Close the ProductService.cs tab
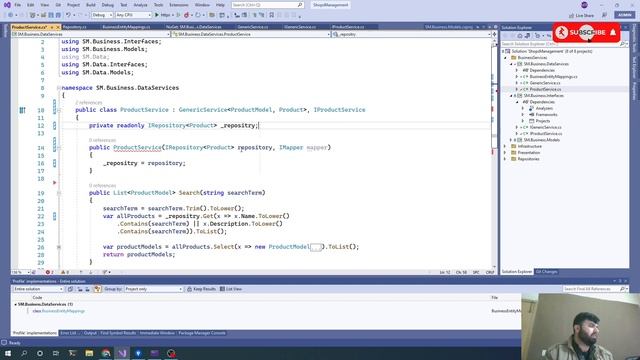 (58, 27)
